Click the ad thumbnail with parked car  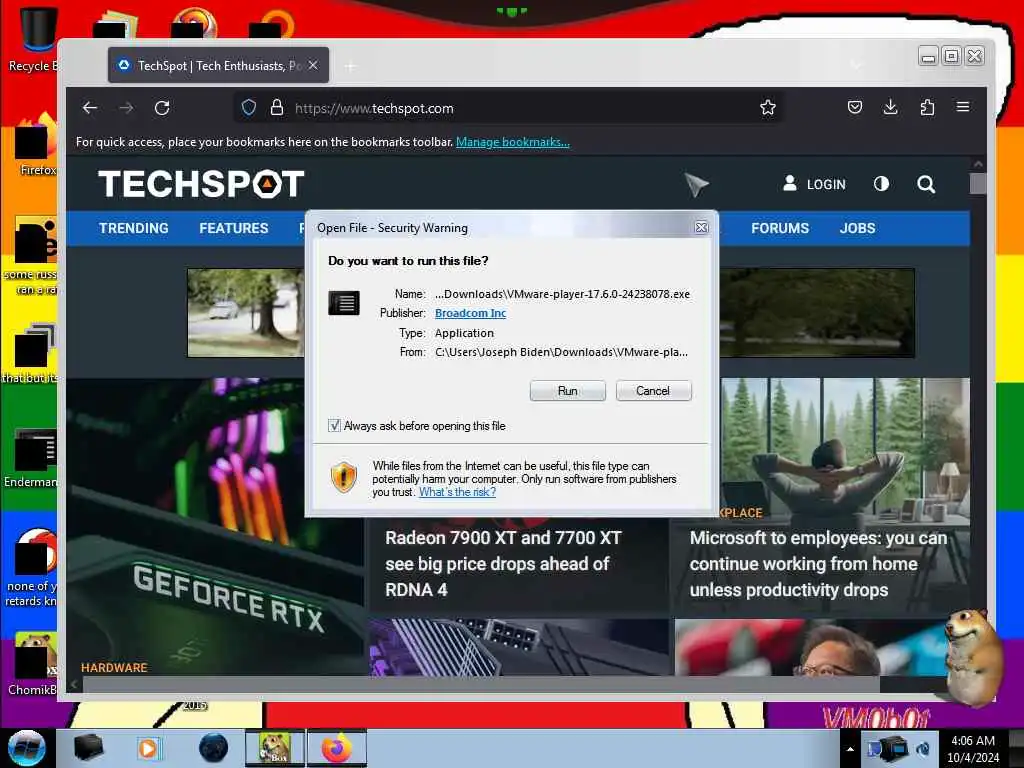coord(246,313)
